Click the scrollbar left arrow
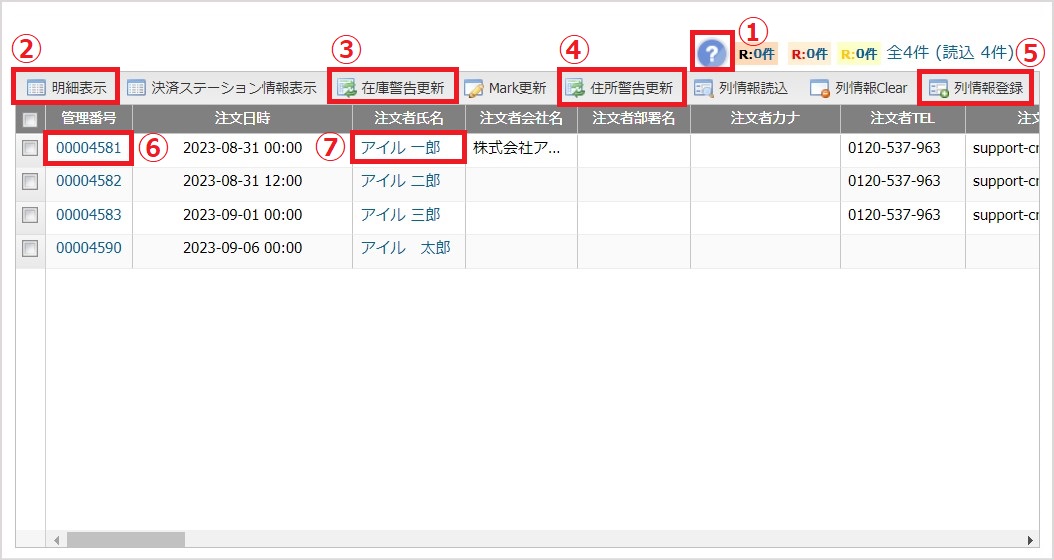Screen dimensions: 1054x560 (56, 540)
